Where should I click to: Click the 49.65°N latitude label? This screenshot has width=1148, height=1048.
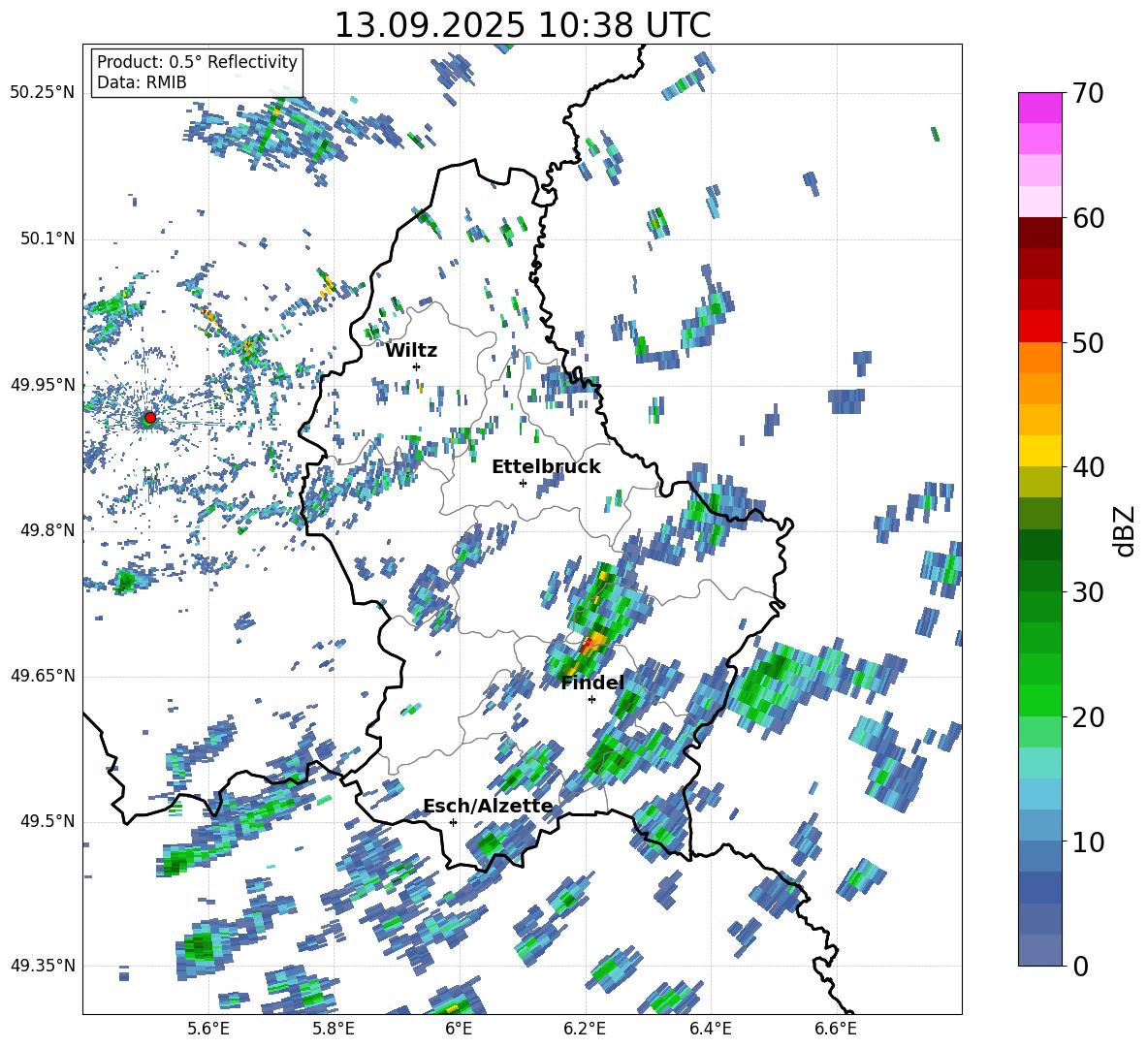[x=43, y=675]
